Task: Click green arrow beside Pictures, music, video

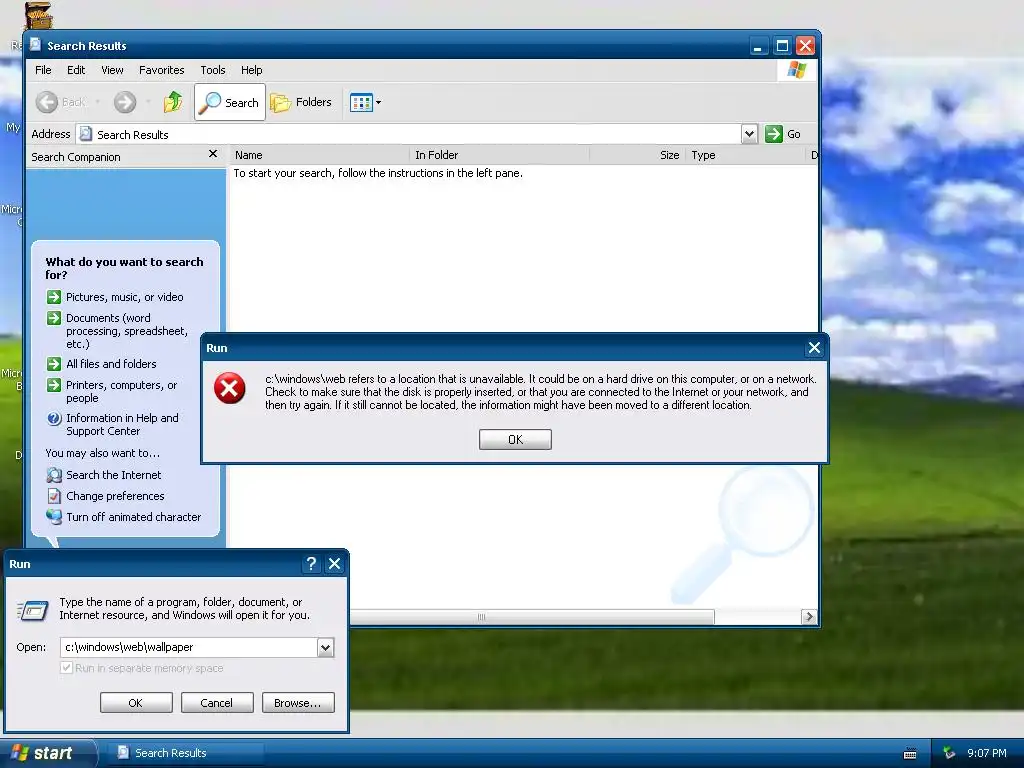Action: pos(54,297)
